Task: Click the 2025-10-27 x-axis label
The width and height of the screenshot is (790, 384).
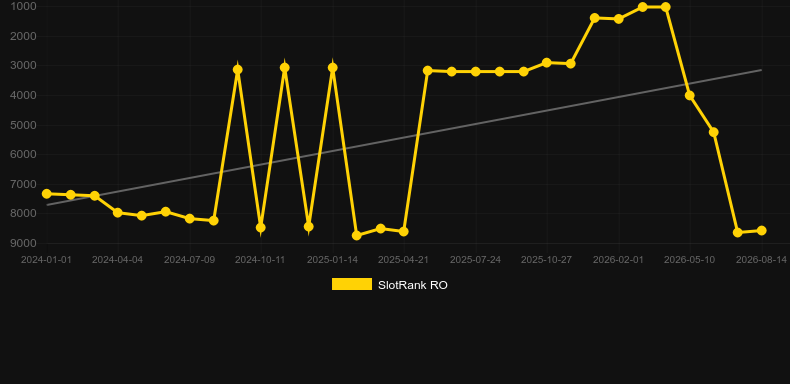Action: tap(546, 260)
